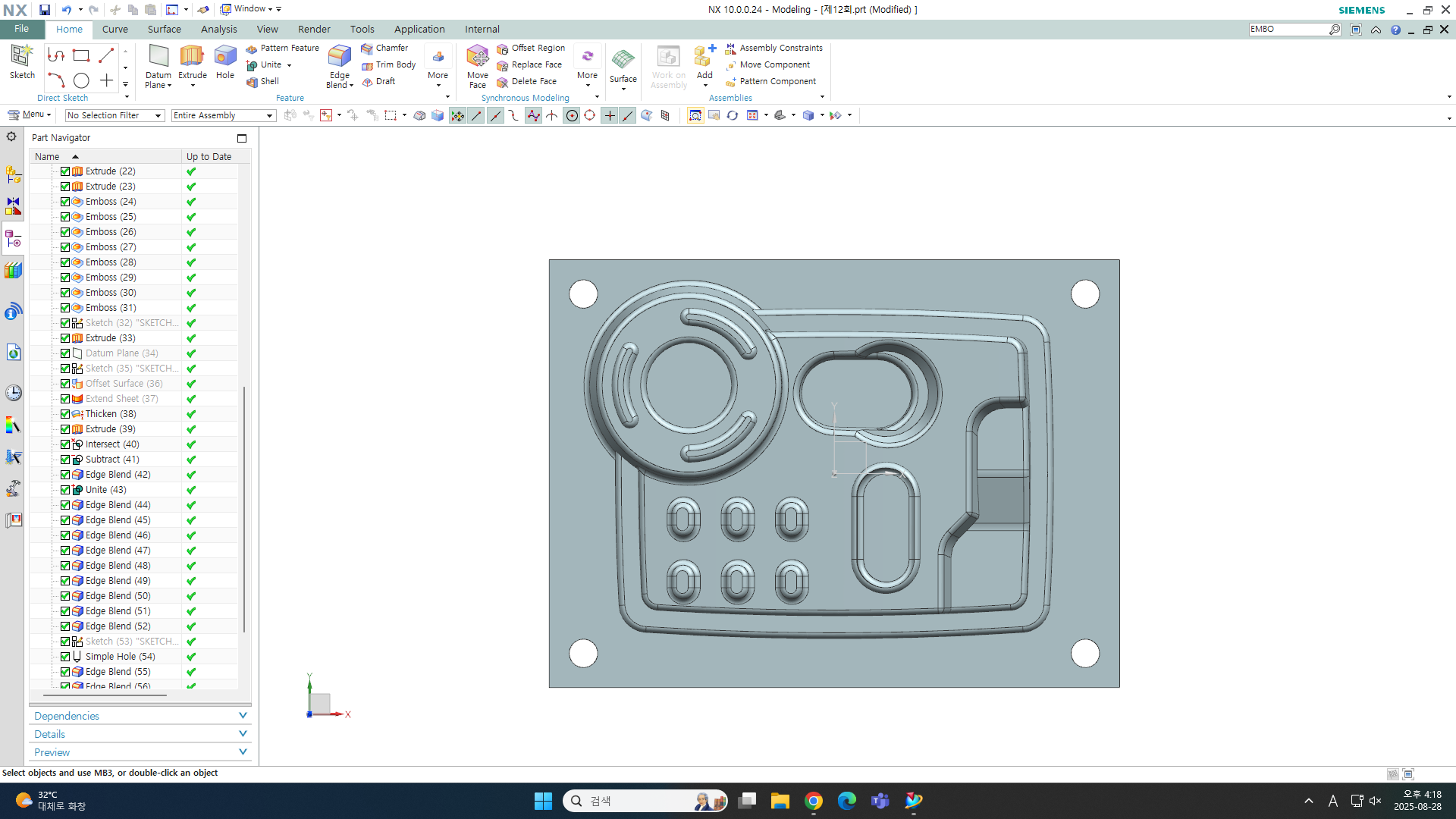1456x819 pixels.
Task: Uncheck the Emboss (24) feature checkbox
Action: point(65,202)
